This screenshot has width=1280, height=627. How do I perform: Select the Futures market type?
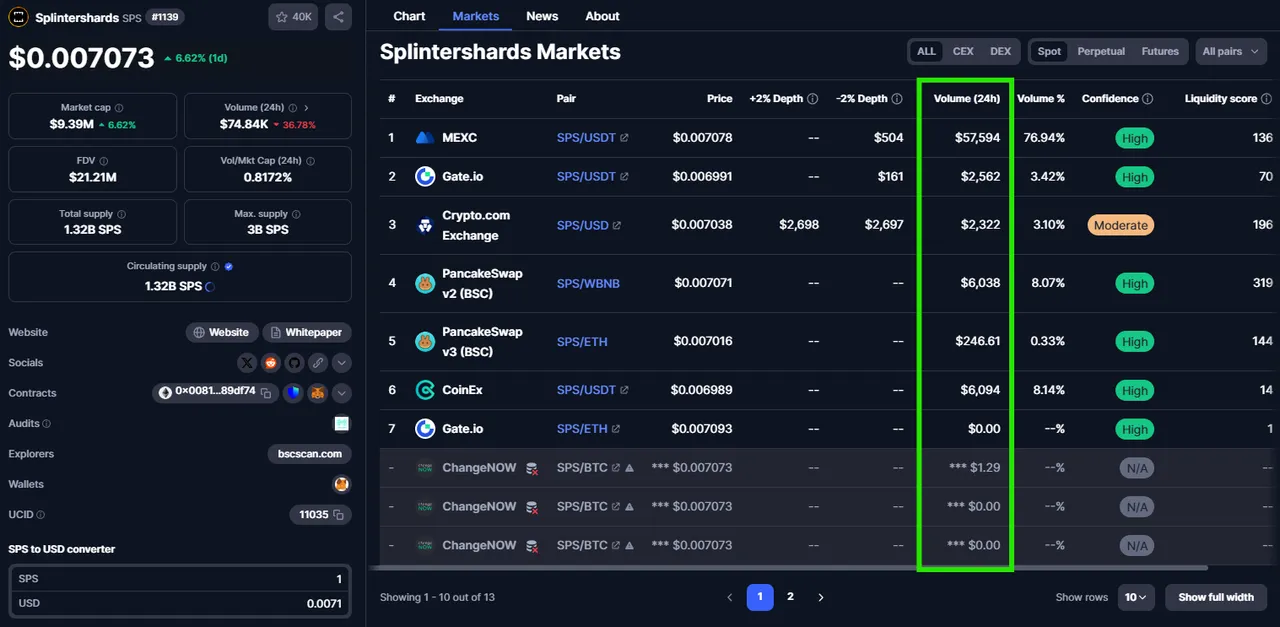click(x=1160, y=52)
